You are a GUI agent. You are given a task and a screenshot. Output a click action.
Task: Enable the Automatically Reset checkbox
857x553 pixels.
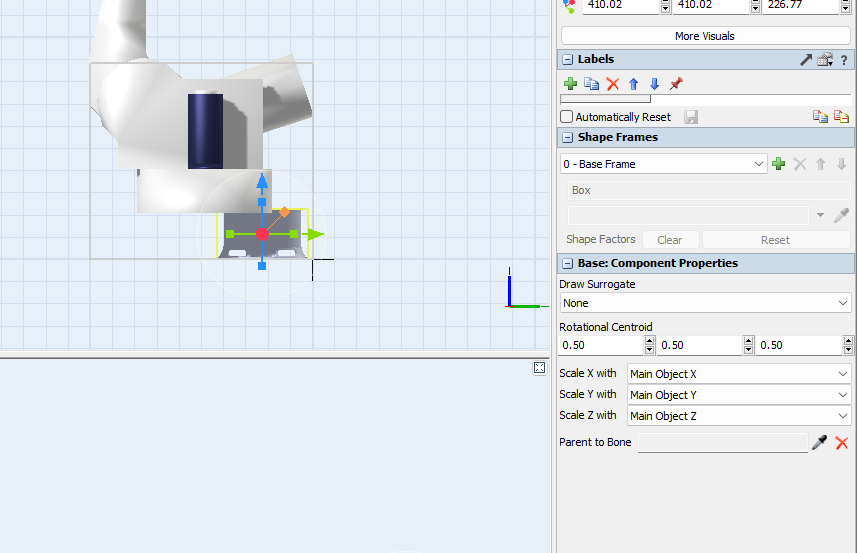click(x=567, y=117)
